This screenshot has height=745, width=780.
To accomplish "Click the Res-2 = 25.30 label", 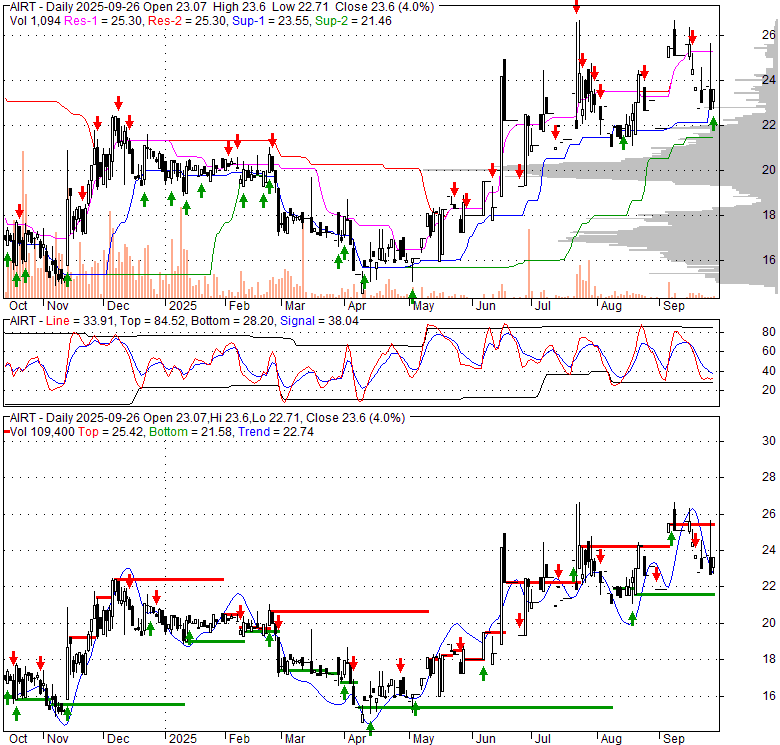I will coord(188,21).
